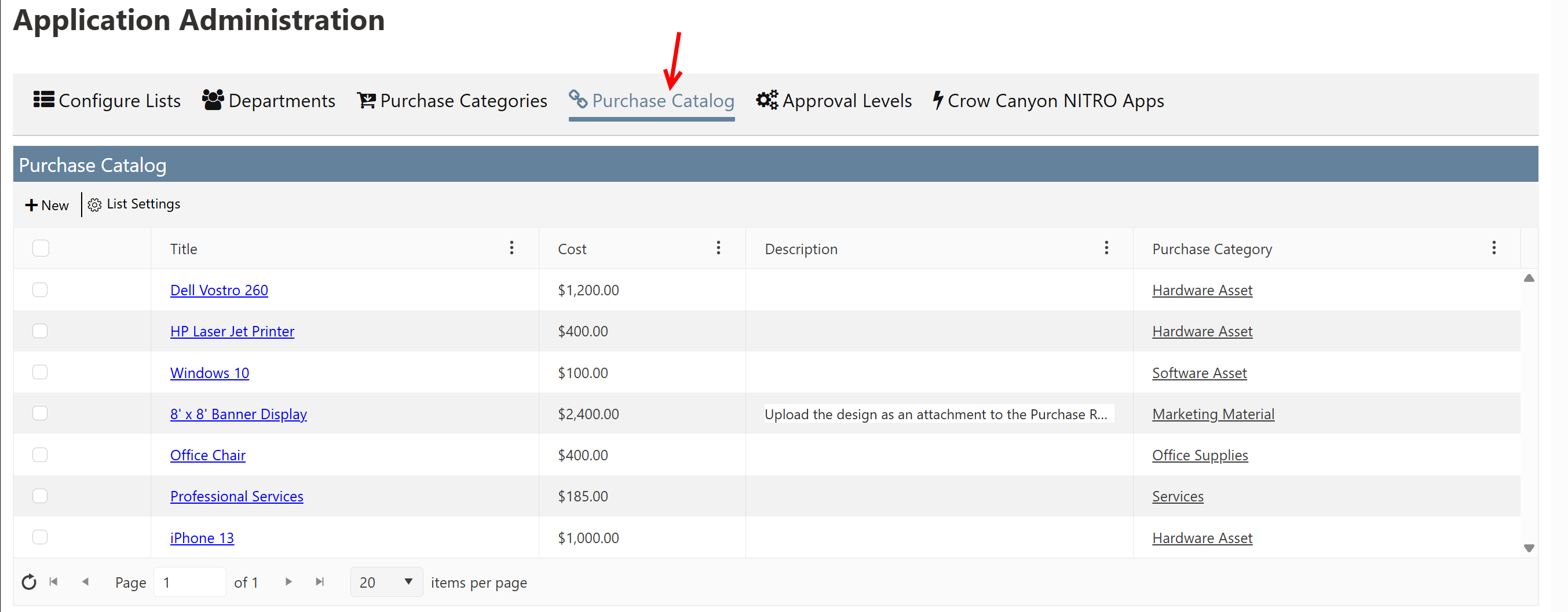Open the Purchase Categories tab

coord(452,100)
